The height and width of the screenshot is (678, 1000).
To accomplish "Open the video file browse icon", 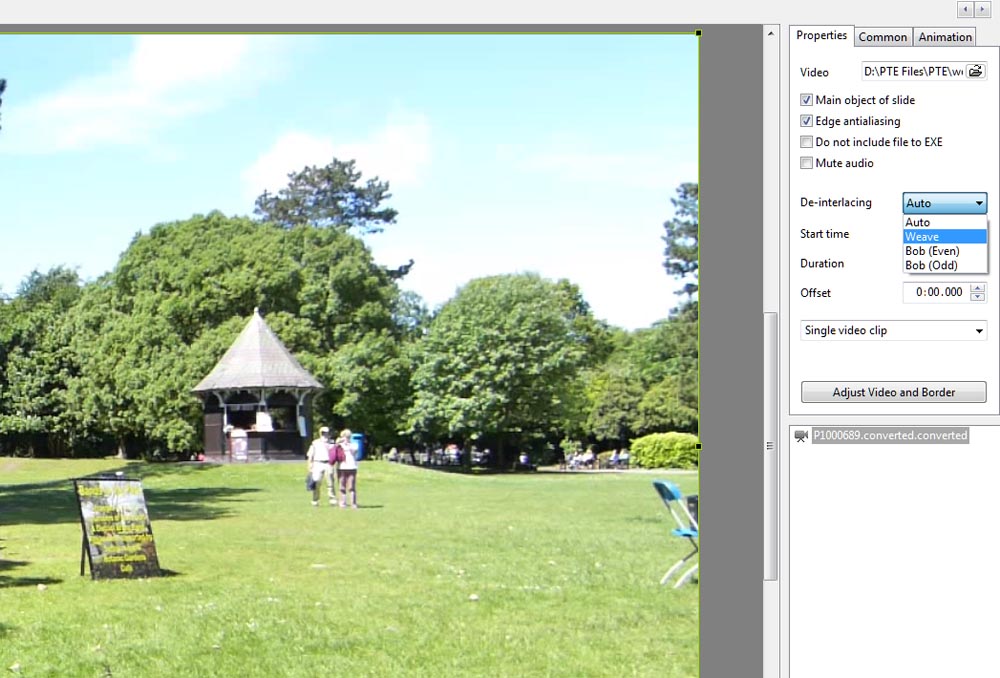I will (x=976, y=71).
